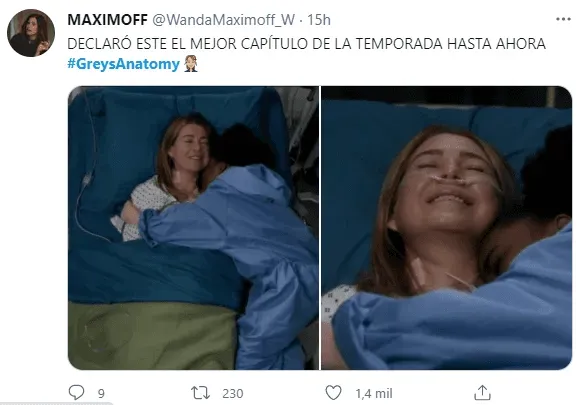The height and width of the screenshot is (405, 577).
Task: Click the doctor emoji after the hashtag
Action: (191, 64)
